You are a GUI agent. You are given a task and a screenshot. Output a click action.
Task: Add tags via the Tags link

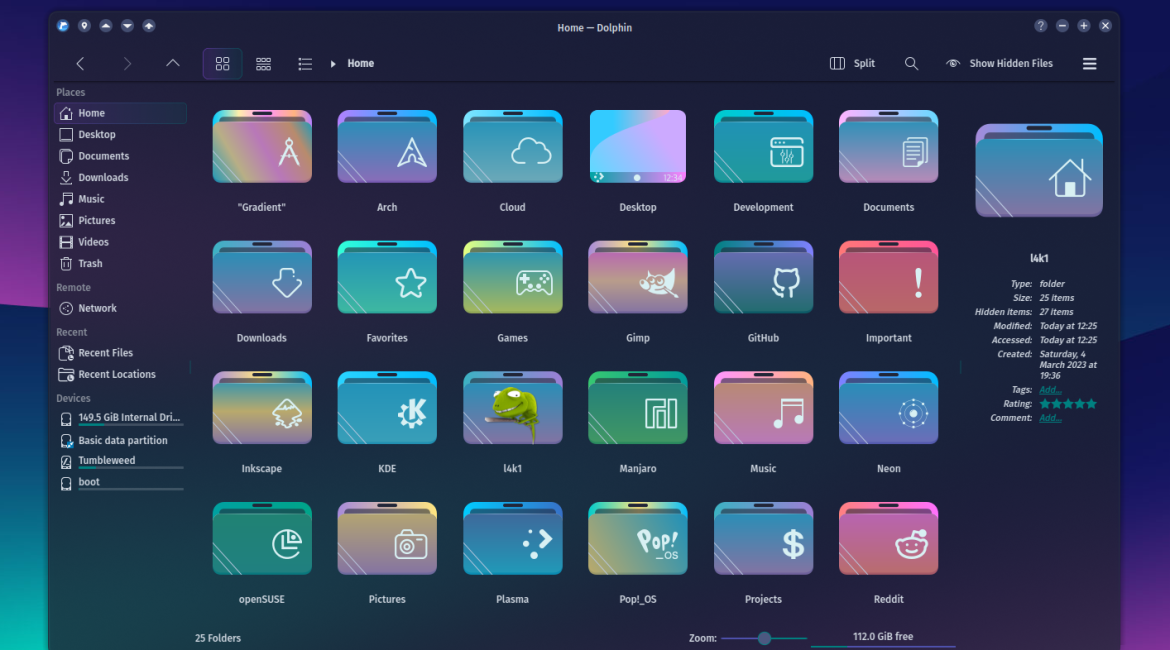(x=1050, y=390)
